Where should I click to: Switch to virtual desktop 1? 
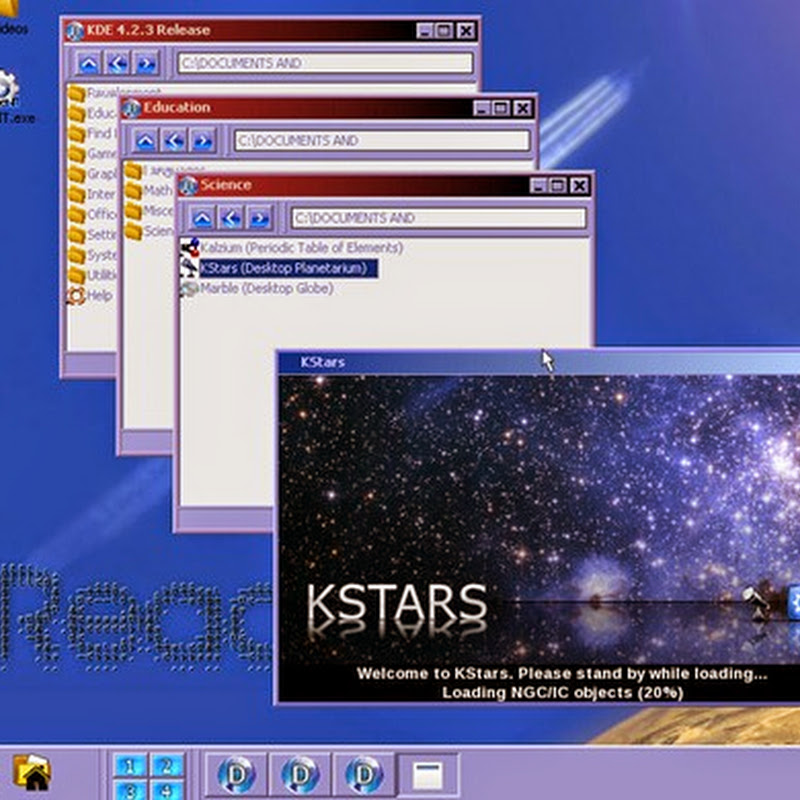[x=130, y=766]
